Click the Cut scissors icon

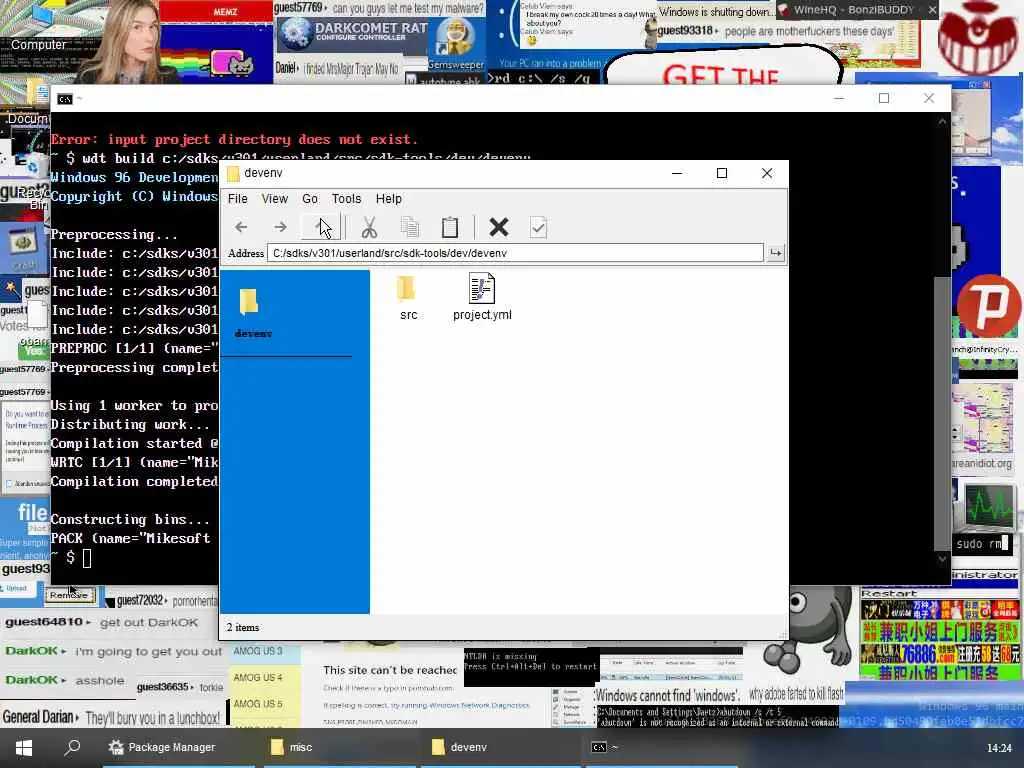coord(369,227)
